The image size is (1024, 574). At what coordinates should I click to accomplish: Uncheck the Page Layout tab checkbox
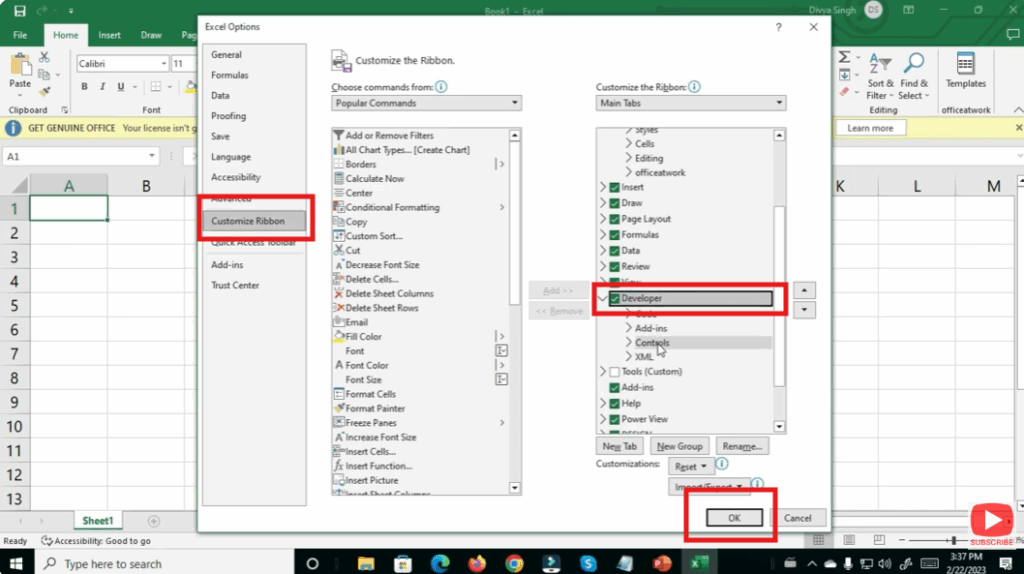coord(615,219)
